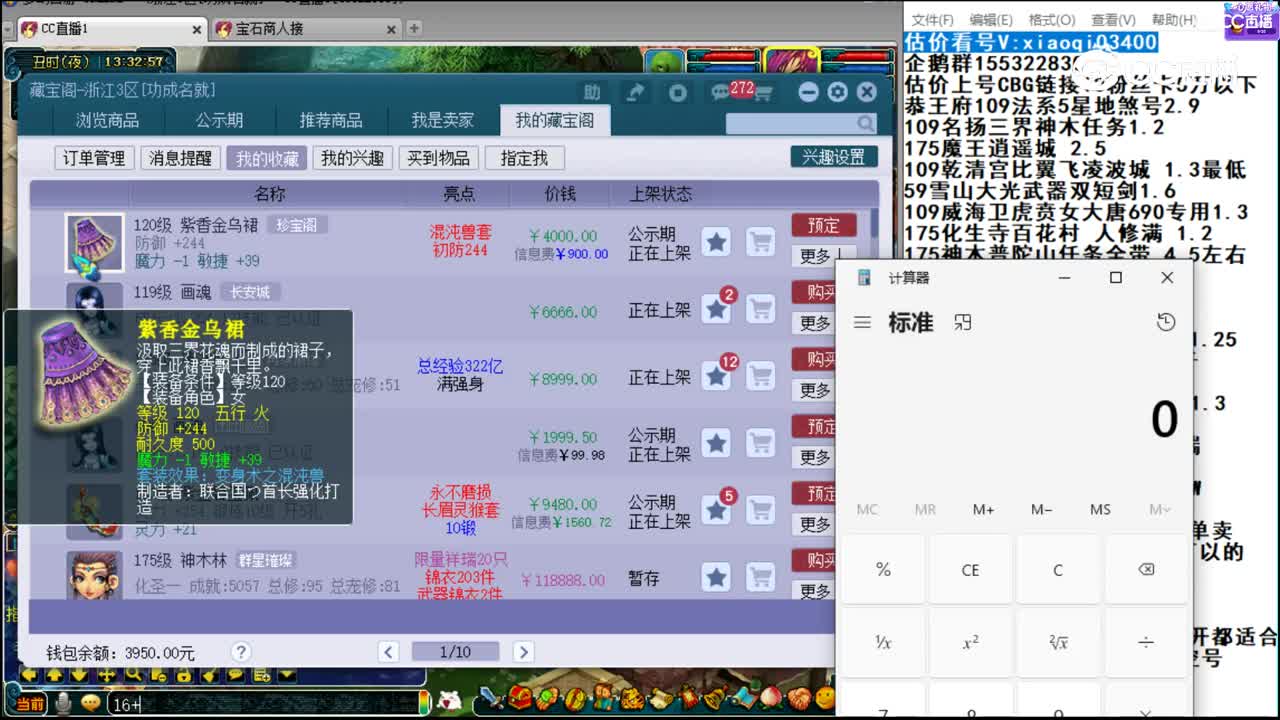Click the search magnifier icon

coord(865,123)
